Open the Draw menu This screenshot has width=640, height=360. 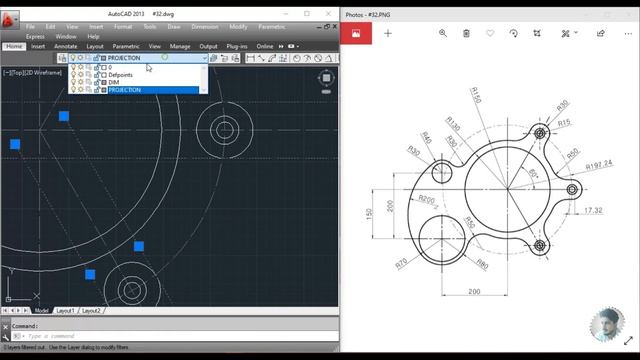[x=174, y=27]
